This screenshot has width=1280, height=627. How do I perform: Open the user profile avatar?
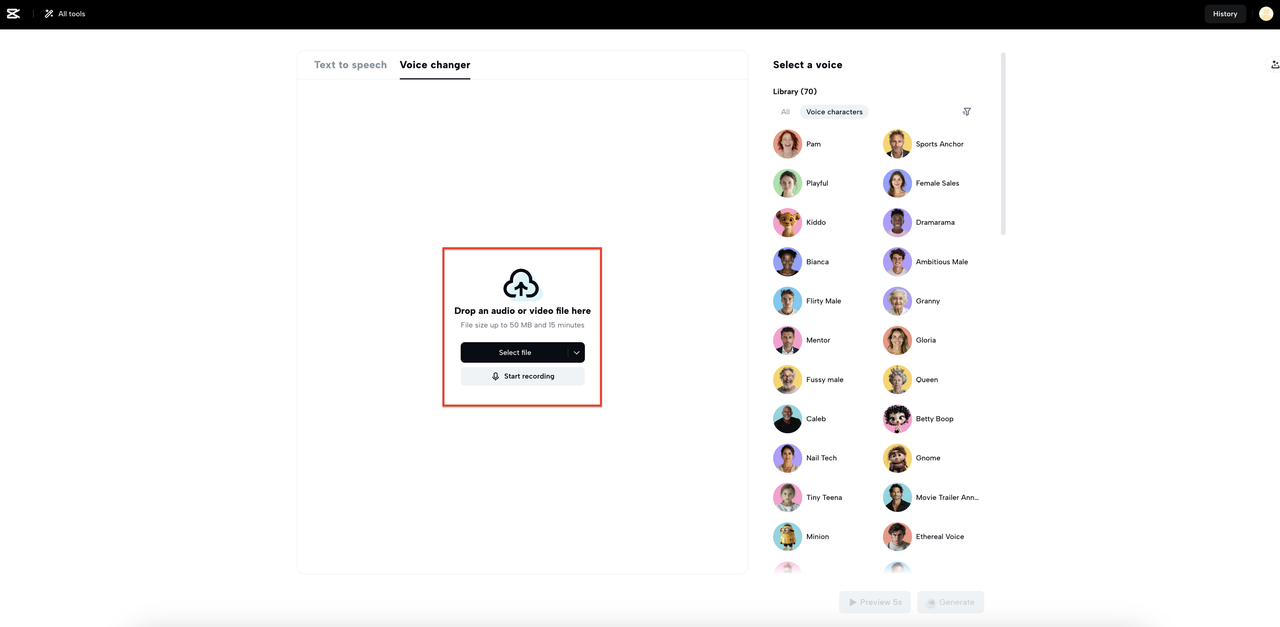coord(1265,14)
